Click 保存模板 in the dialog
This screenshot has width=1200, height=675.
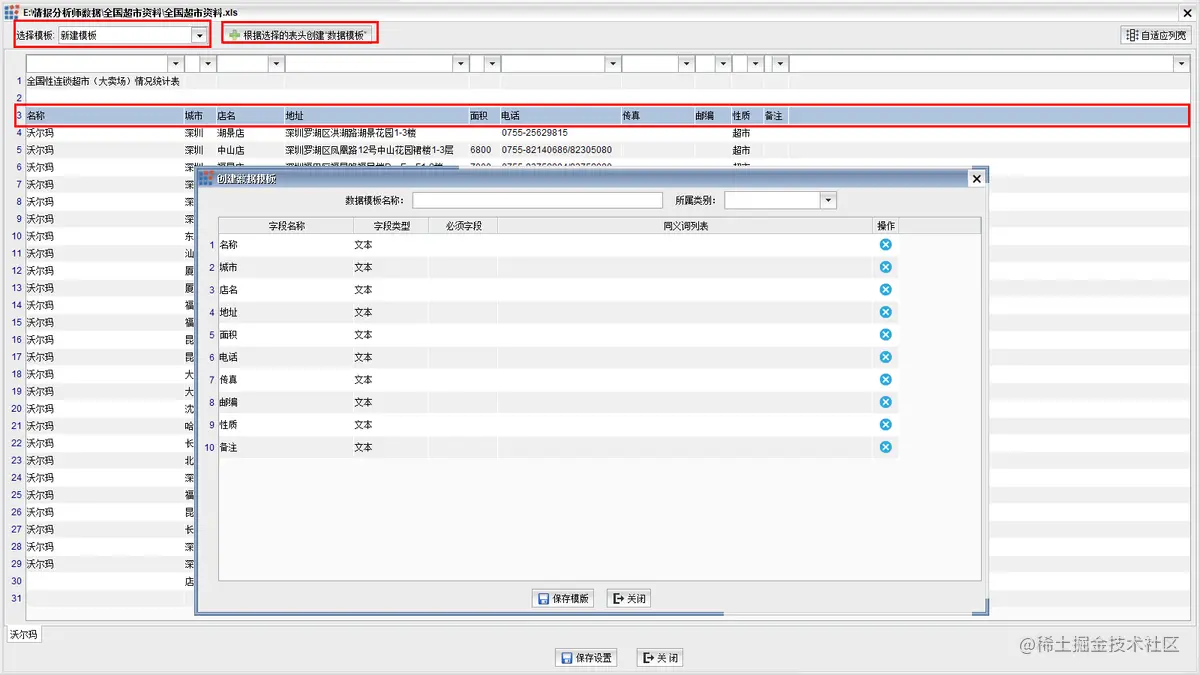[x=563, y=599]
